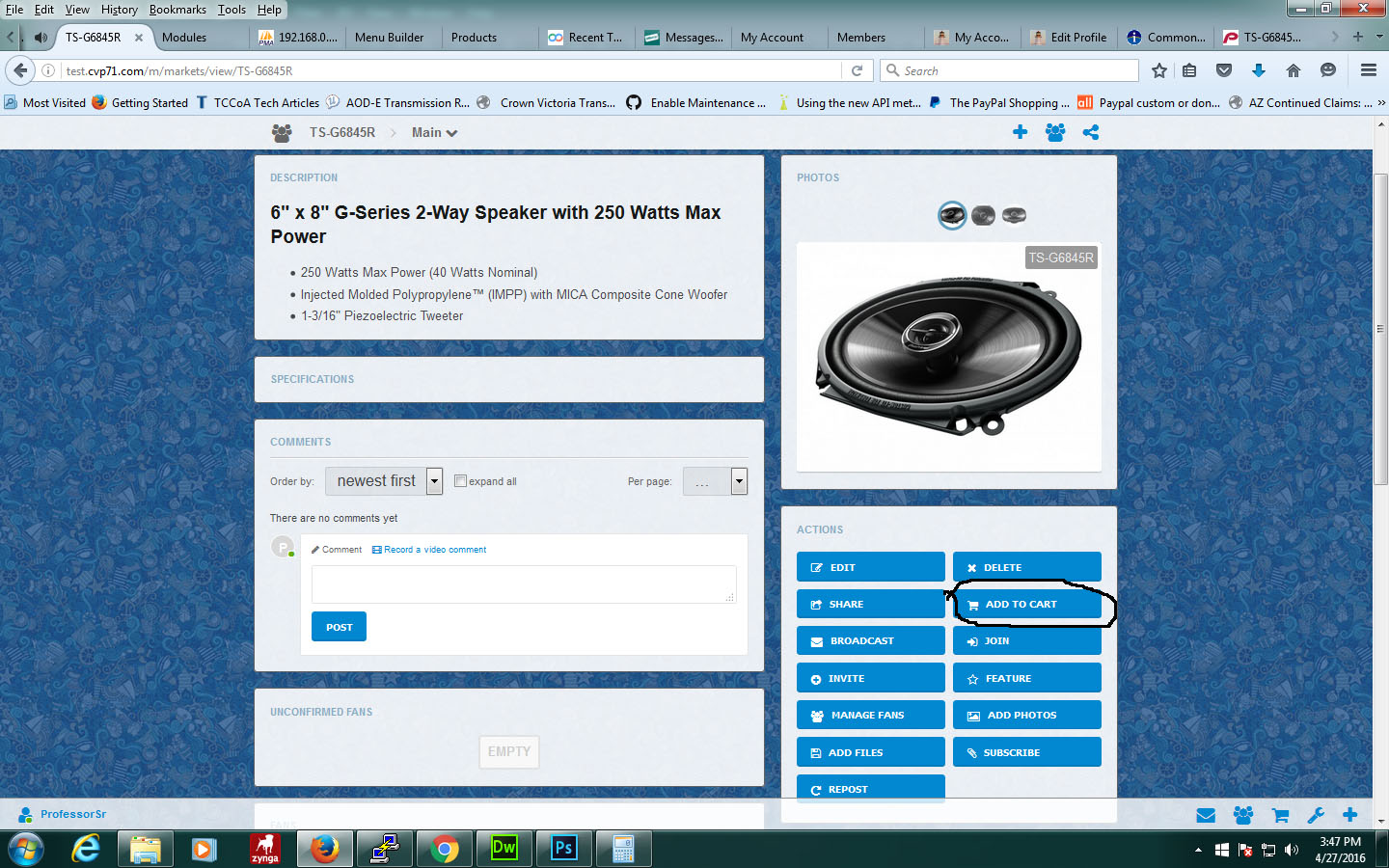Click the BROADCAST button

tap(871, 640)
